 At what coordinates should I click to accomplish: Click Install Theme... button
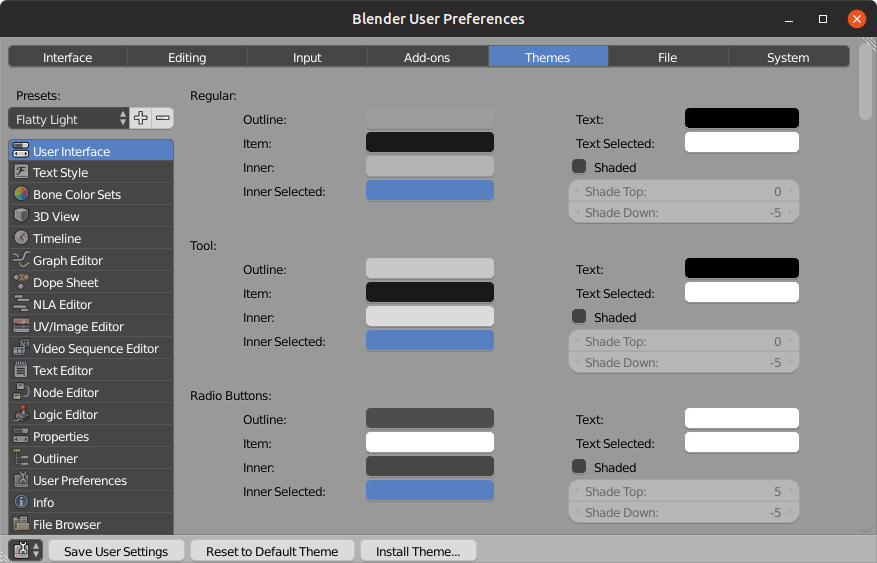point(418,551)
